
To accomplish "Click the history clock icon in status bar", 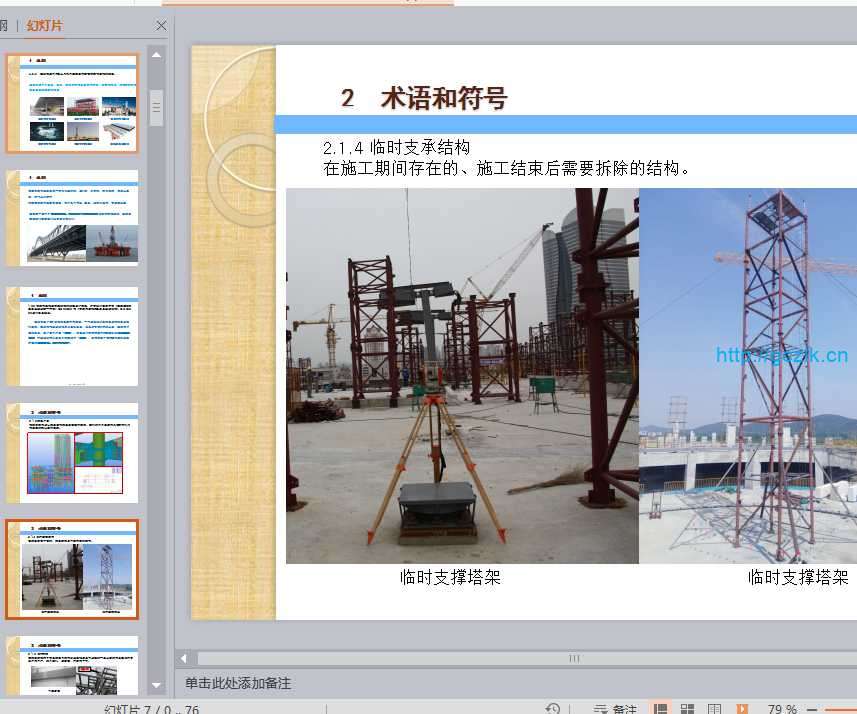I will 553,709.
